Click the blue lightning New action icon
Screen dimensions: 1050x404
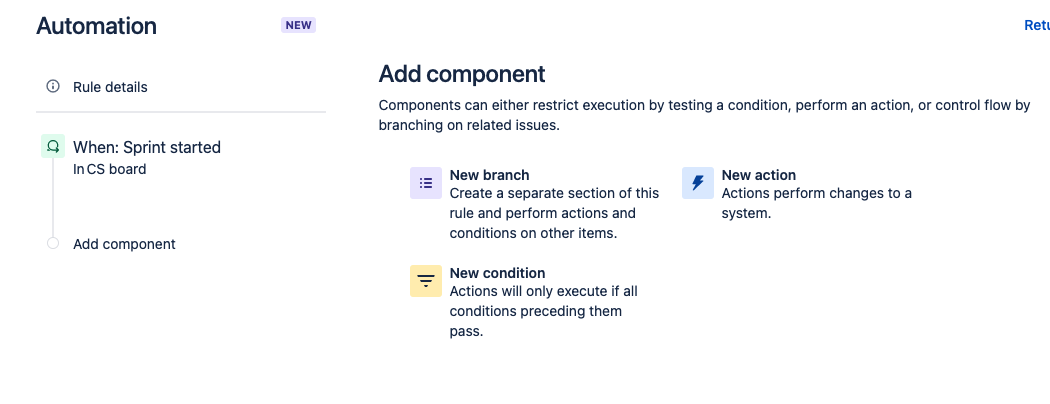point(698,183)
